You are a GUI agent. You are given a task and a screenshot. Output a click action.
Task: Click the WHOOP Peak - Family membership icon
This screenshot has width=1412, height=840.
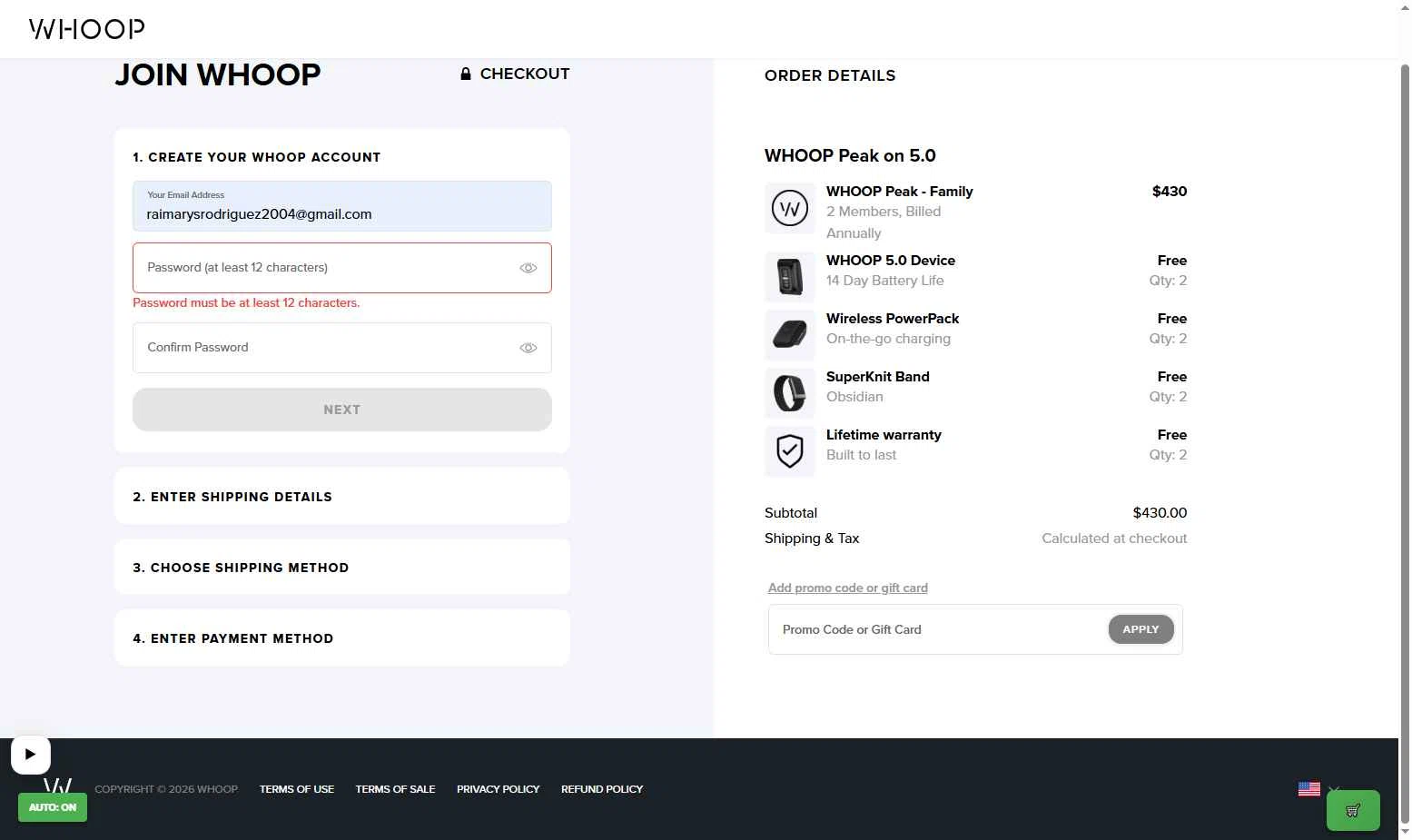coord(790,208)
